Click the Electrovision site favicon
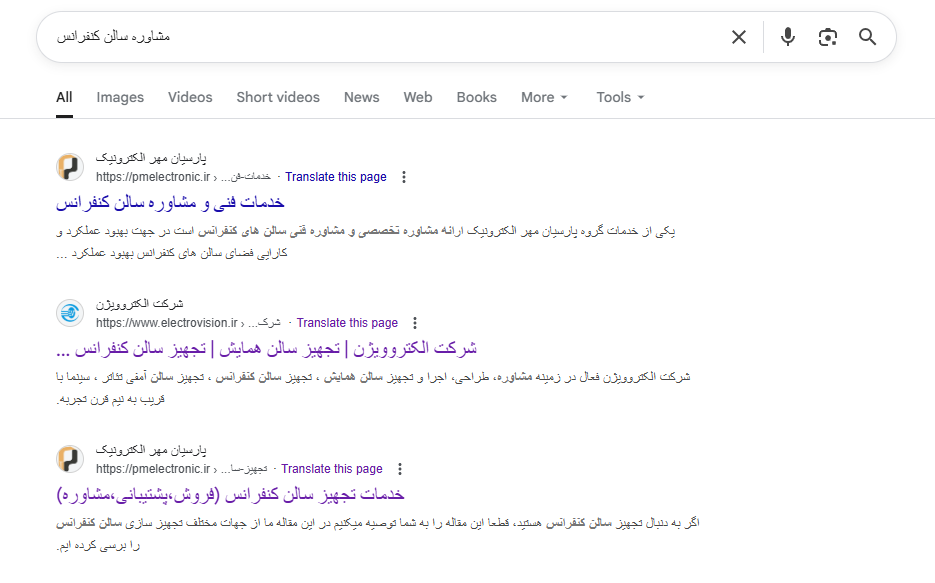Image resolution: width=935 pixels, height=583 pixels. pos(70,313)
